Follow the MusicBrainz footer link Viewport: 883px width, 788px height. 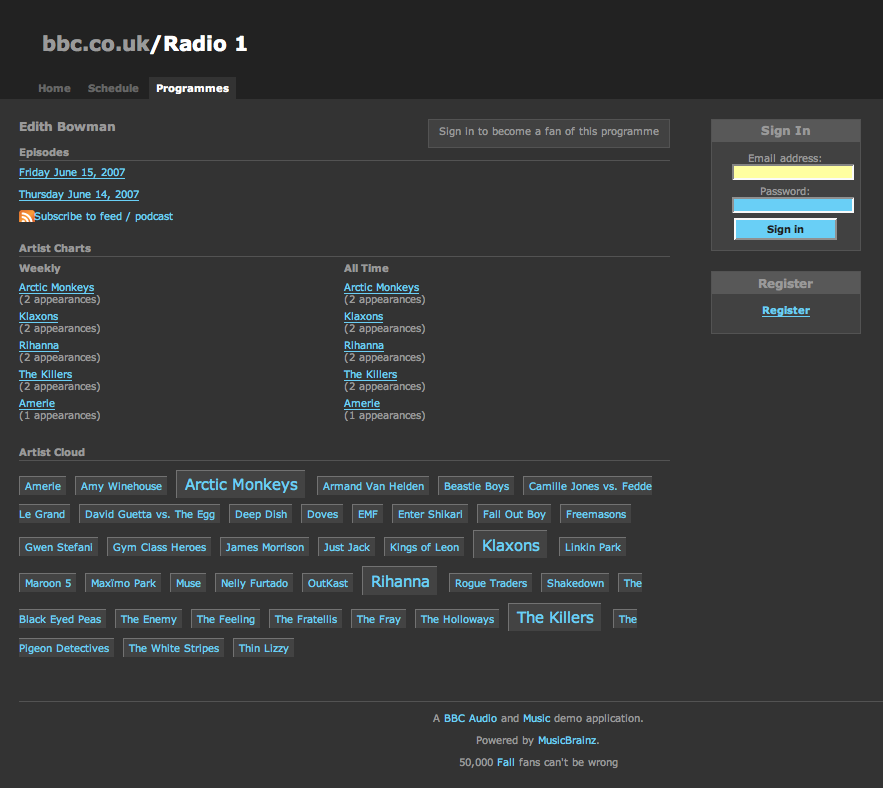(x=567, y=741)
